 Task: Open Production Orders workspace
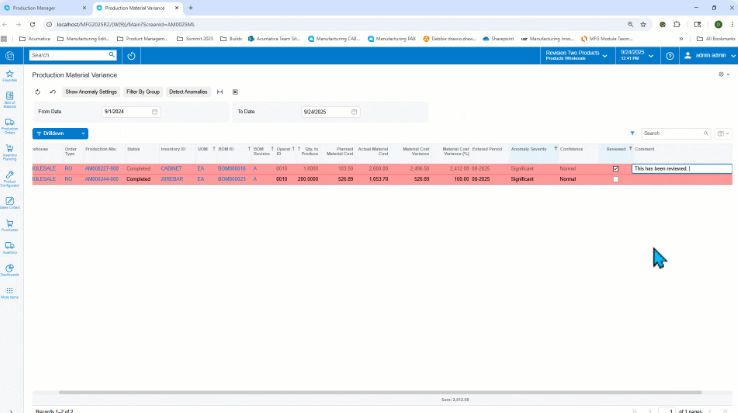[9, 126]
